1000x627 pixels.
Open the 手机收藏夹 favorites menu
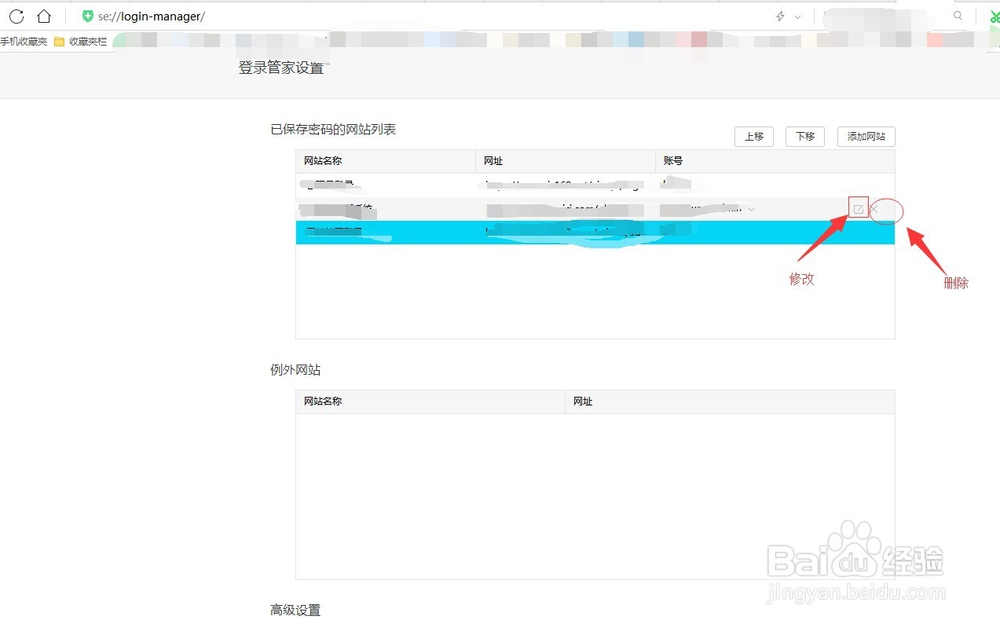22,41
